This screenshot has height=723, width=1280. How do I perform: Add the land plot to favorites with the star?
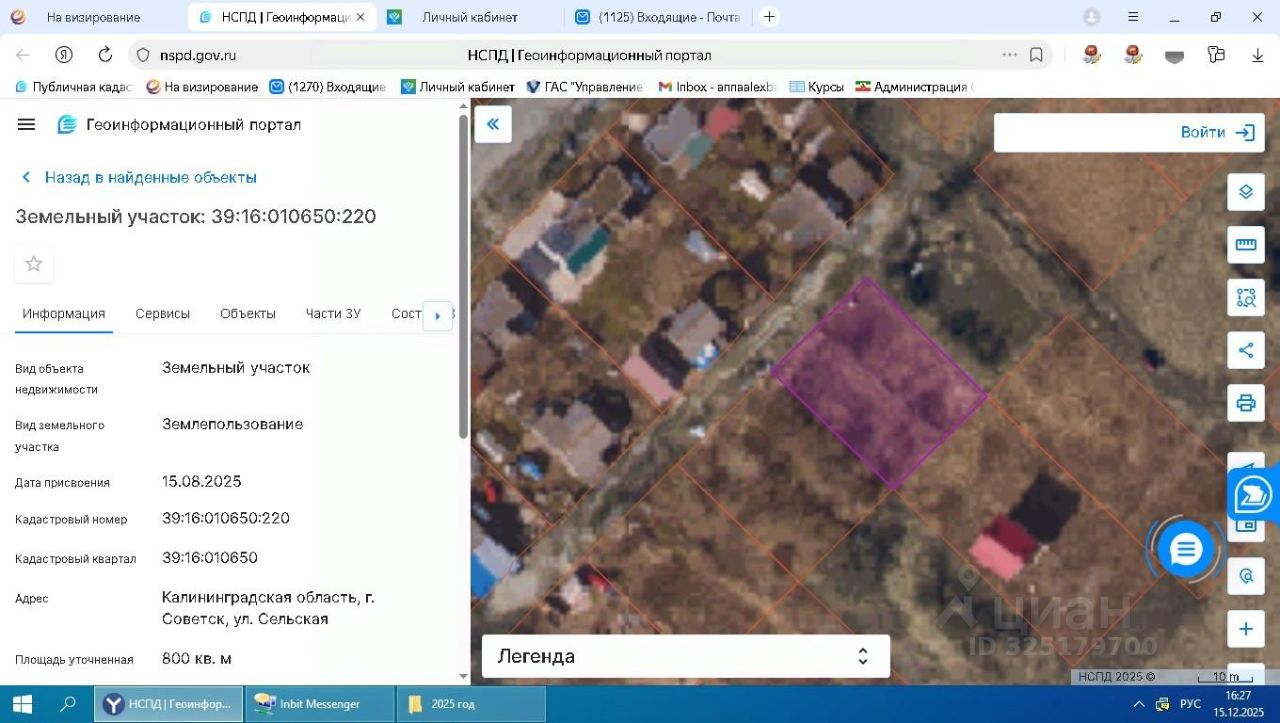point(34,264)
